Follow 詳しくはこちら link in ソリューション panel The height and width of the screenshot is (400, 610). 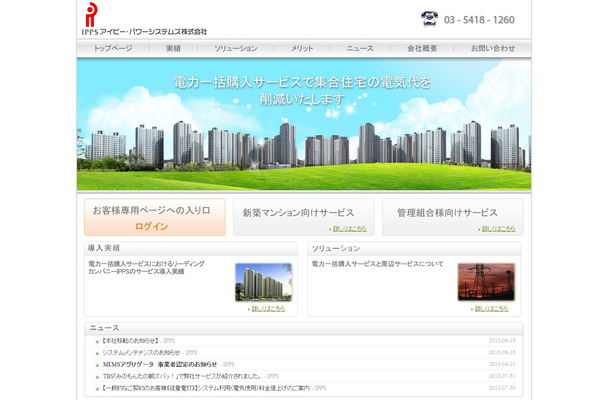tap(491, 309)
